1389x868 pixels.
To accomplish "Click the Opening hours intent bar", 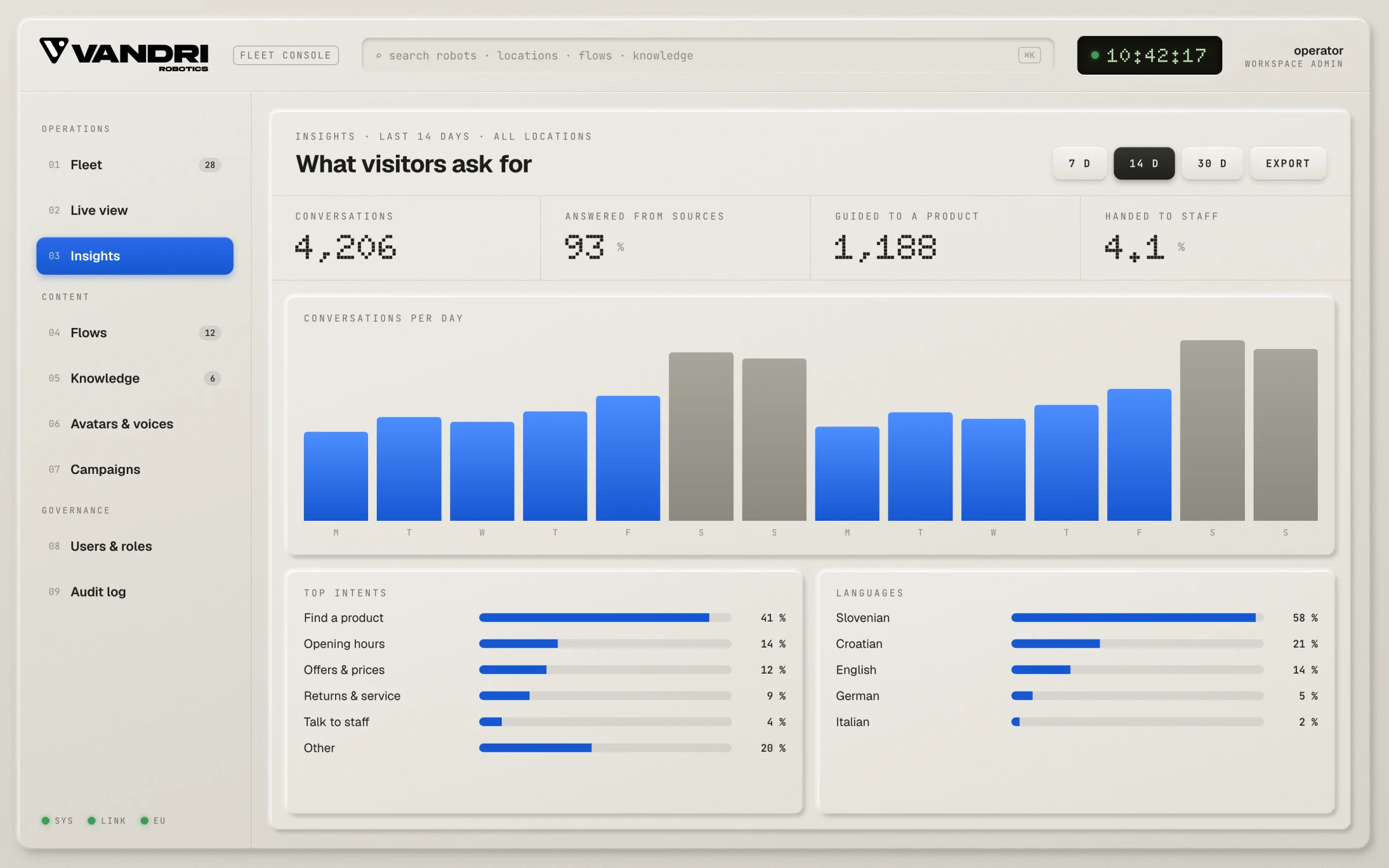I will pos(605,643).
